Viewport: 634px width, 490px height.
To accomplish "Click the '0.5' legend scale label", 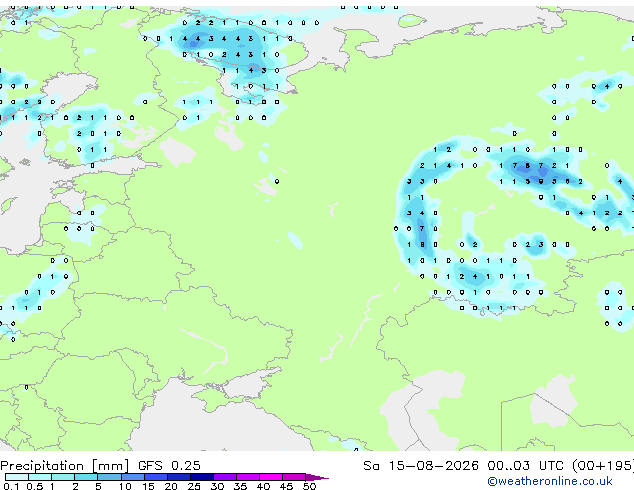I will 35,486.
